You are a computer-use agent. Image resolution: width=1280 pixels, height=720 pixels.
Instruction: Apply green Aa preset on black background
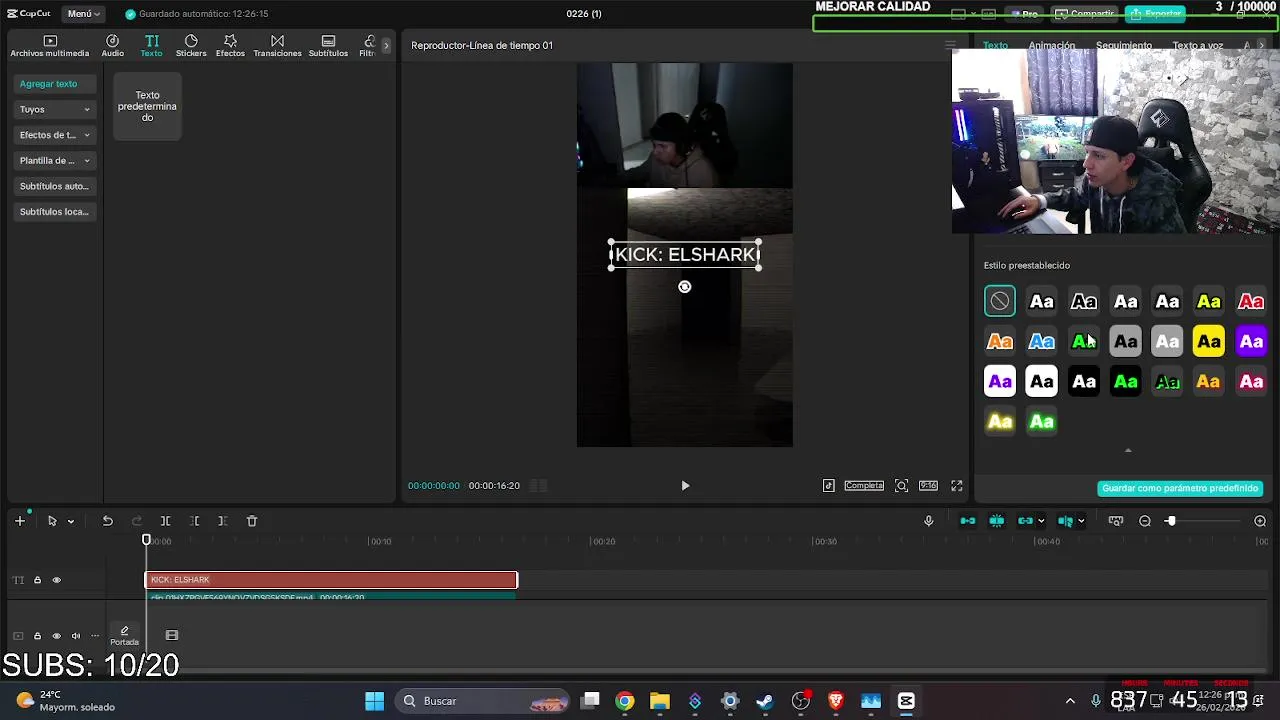[x=1126, y=382]
